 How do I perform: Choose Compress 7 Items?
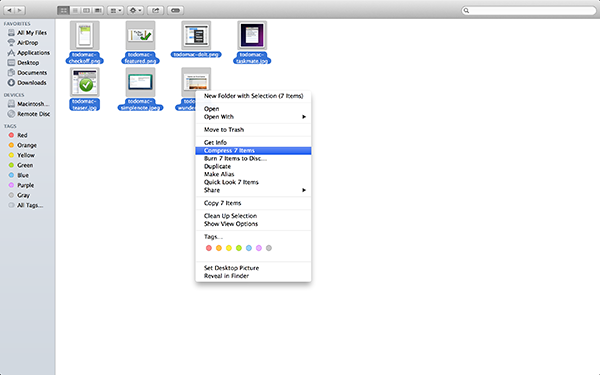(x=253, y=151)
